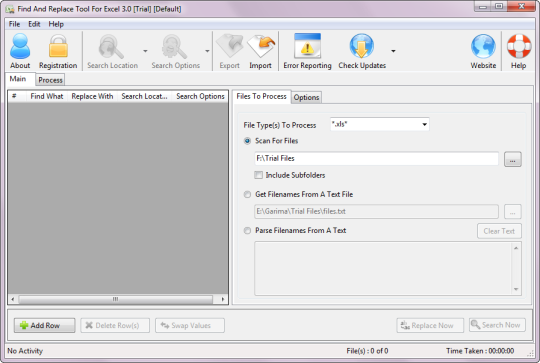Open the Help menu

point(56,24)
